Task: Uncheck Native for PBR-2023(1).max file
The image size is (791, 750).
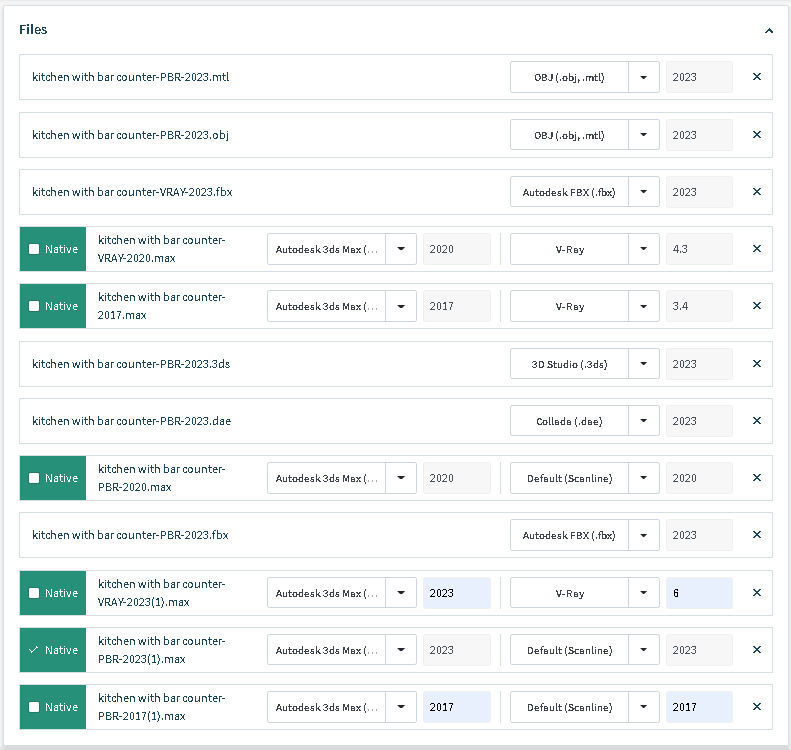Action: pos(34,650)
